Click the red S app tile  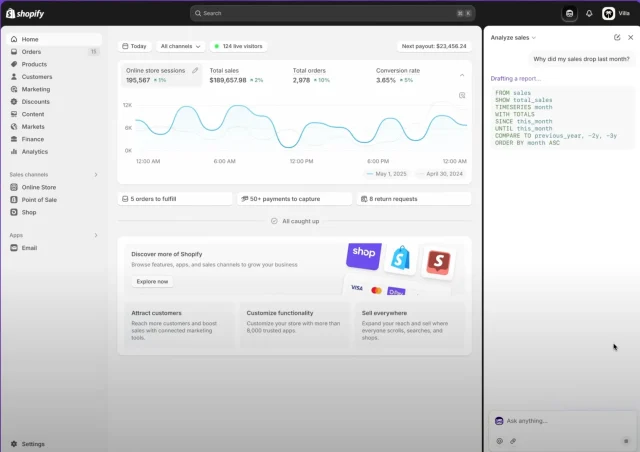[x=438, y=263]
